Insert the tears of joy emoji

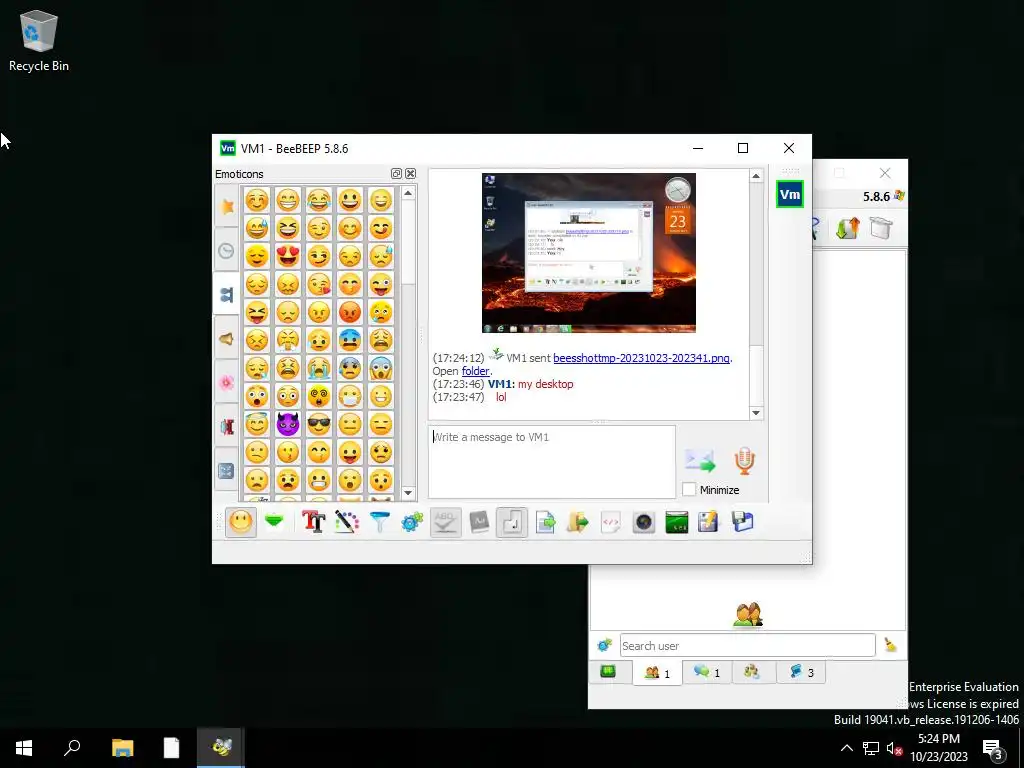click(x=319, y=199)
